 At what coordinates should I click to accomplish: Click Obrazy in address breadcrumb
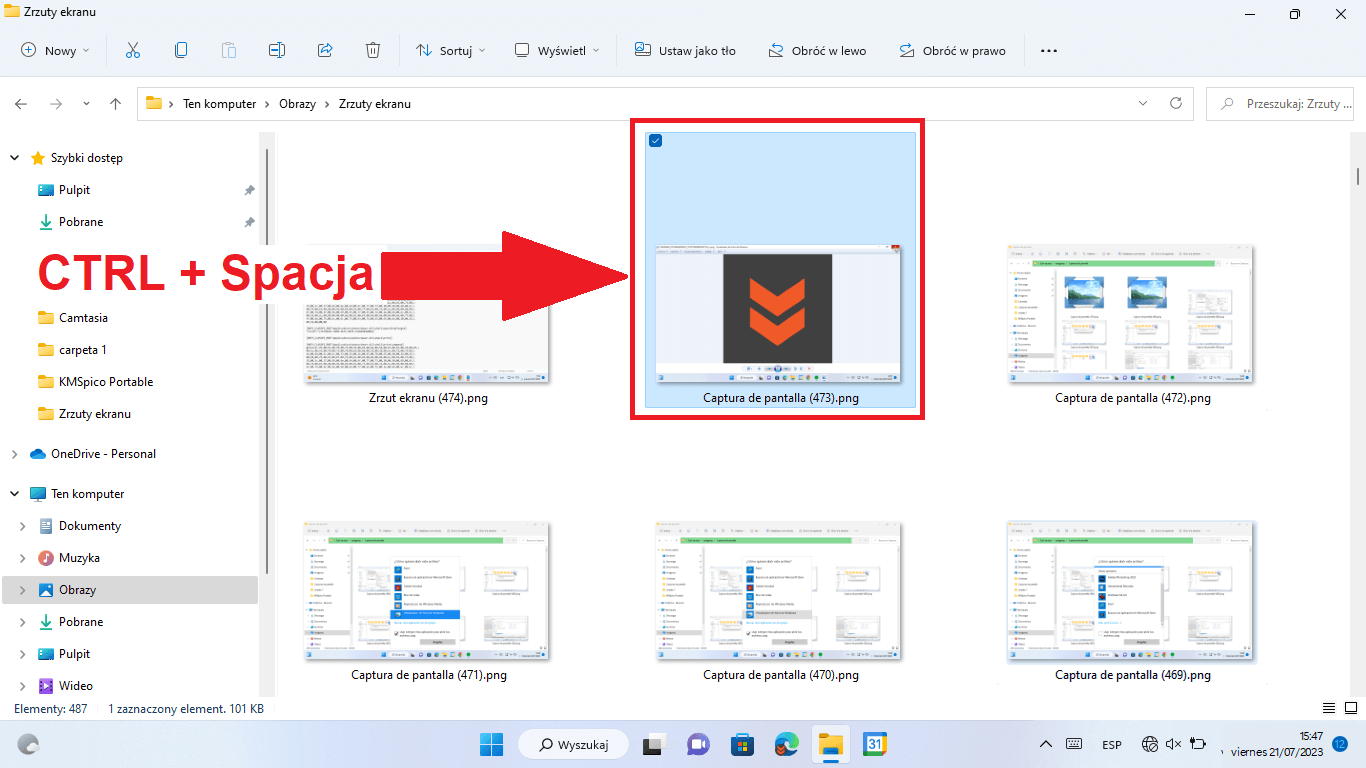pyautogui.click(x=298, y=104)
